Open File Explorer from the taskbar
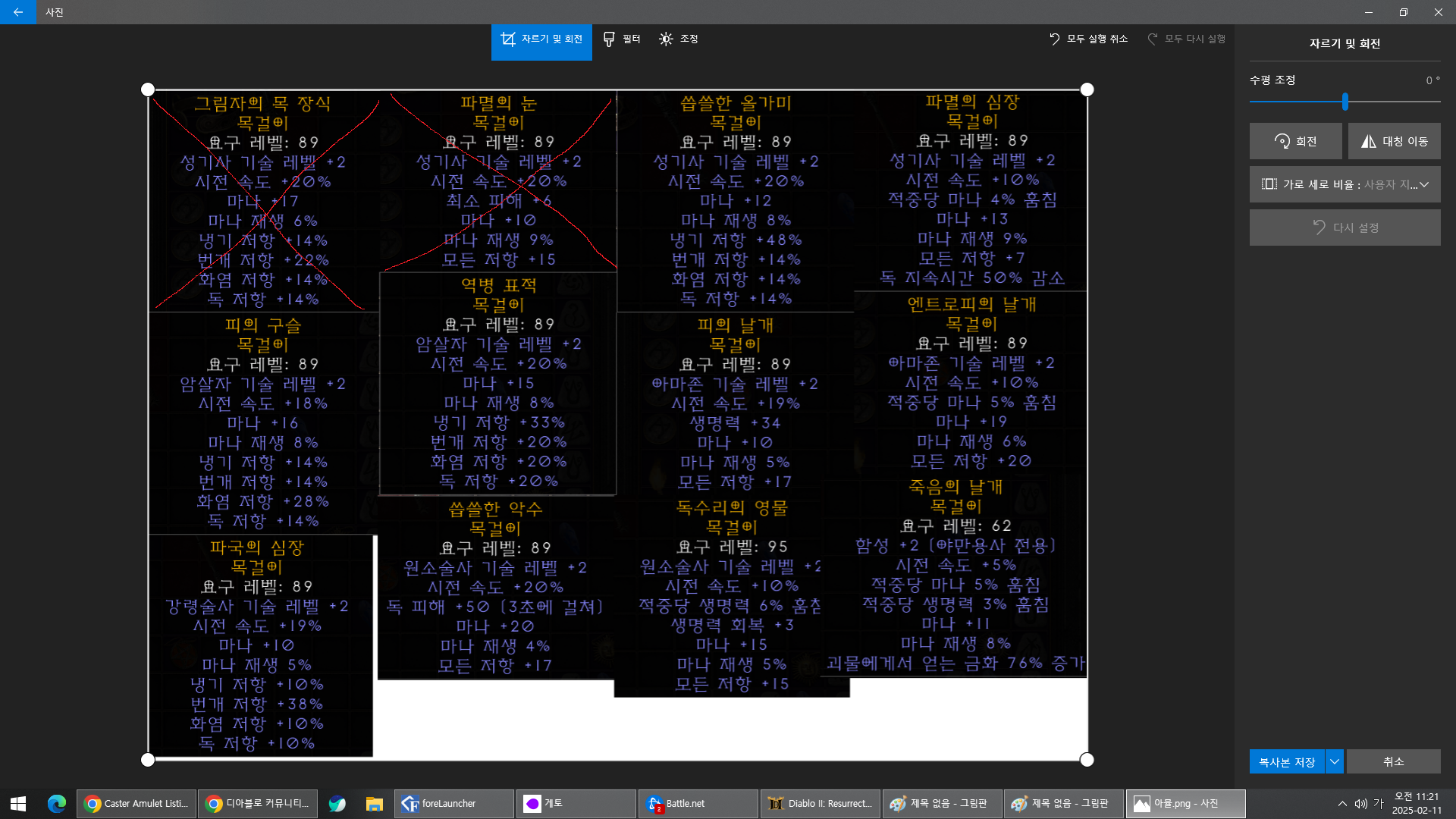This screenshot has height=819, width=1456. click(374, 803)
